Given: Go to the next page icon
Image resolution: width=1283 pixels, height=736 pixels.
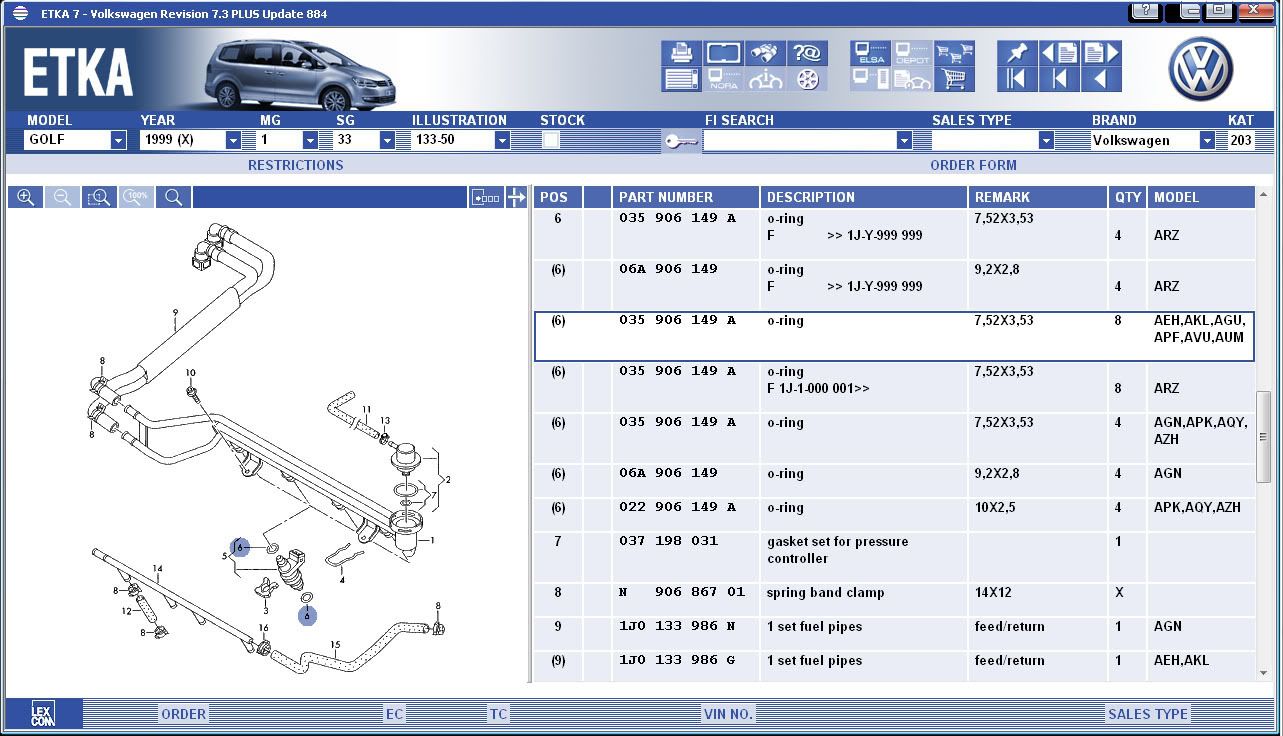Looking at the screenshot, I should point(1101,53).
